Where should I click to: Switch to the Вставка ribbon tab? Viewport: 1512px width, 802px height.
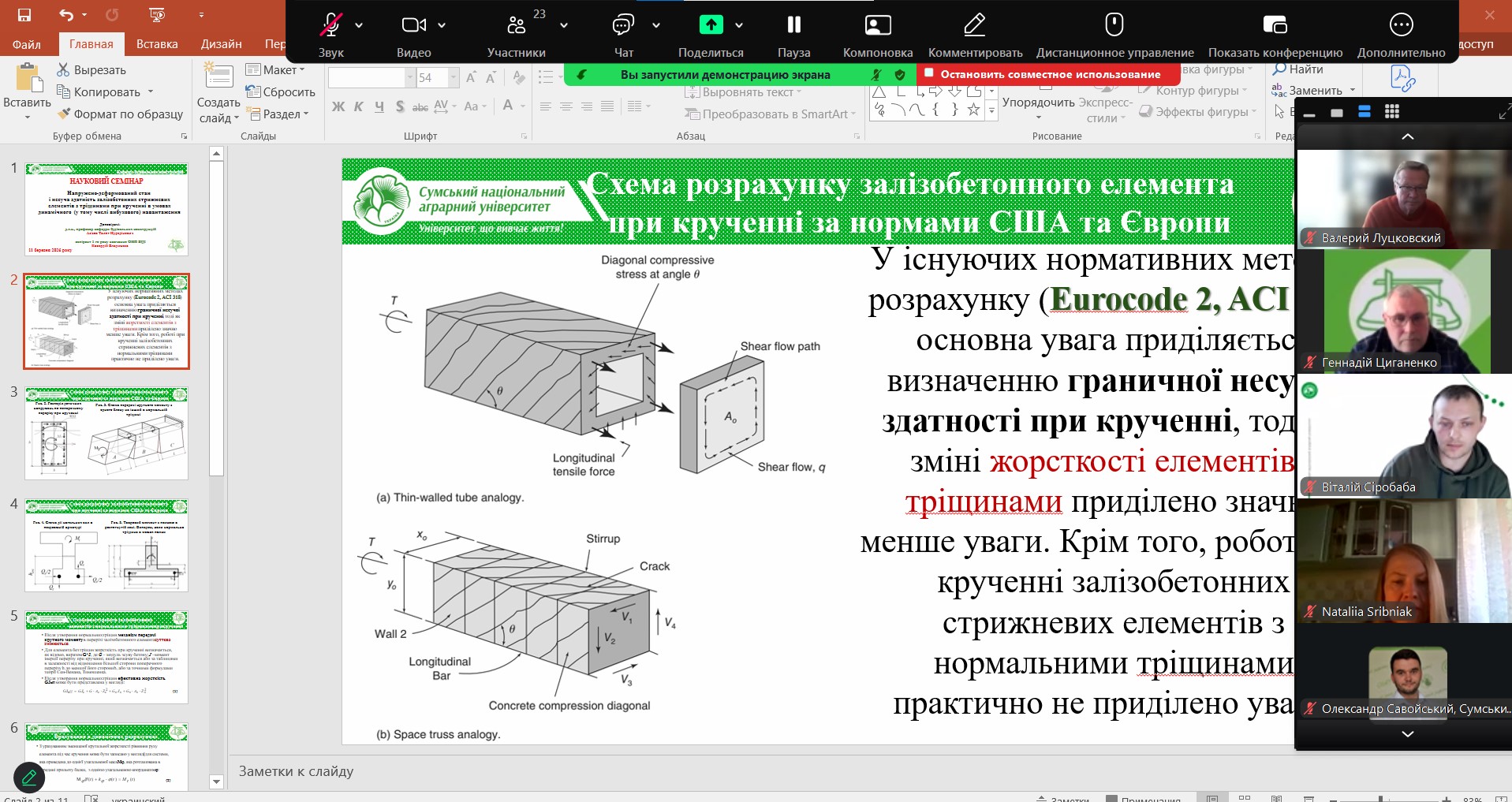157,44
